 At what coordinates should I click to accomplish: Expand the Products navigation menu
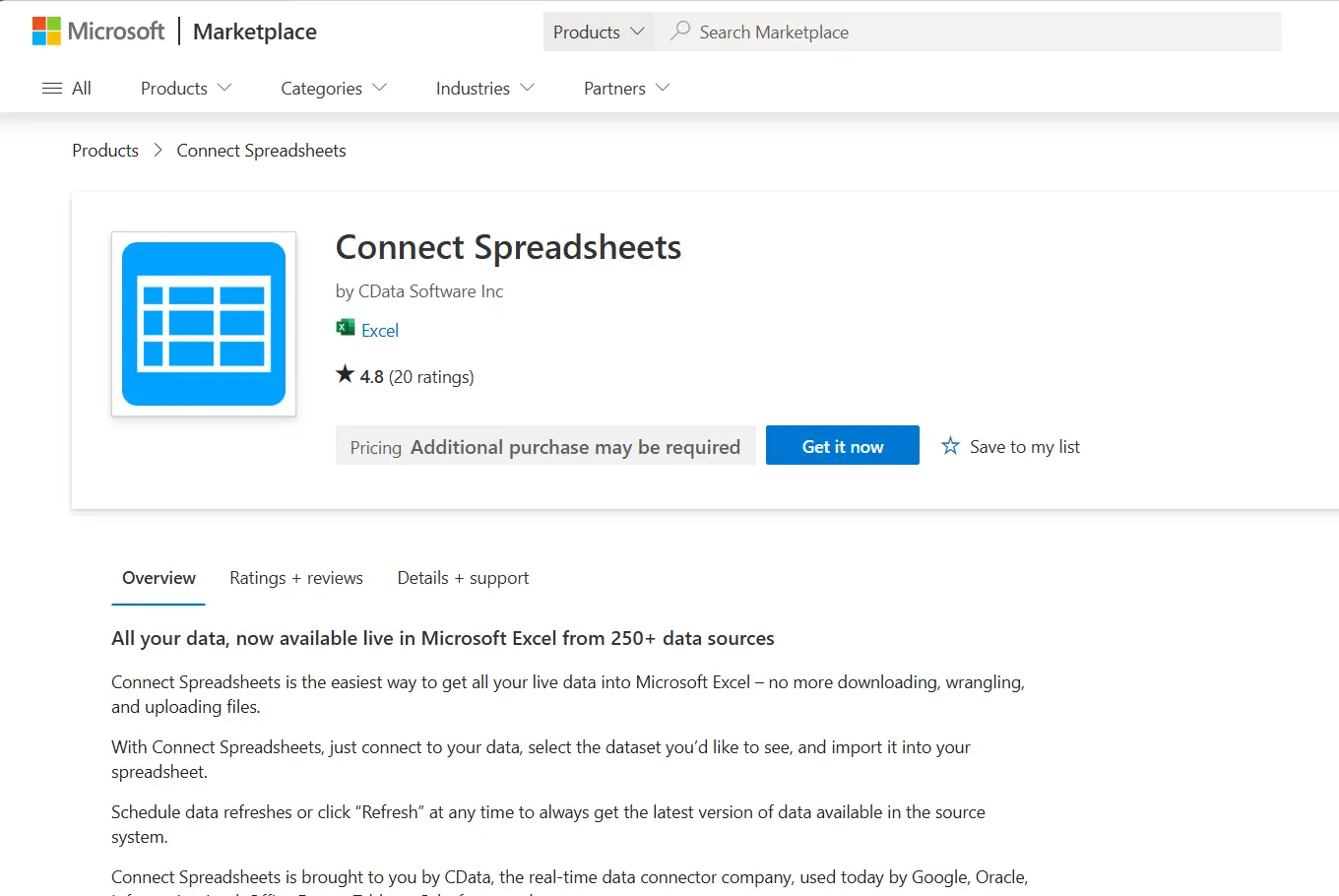click(x=186, y=89)
